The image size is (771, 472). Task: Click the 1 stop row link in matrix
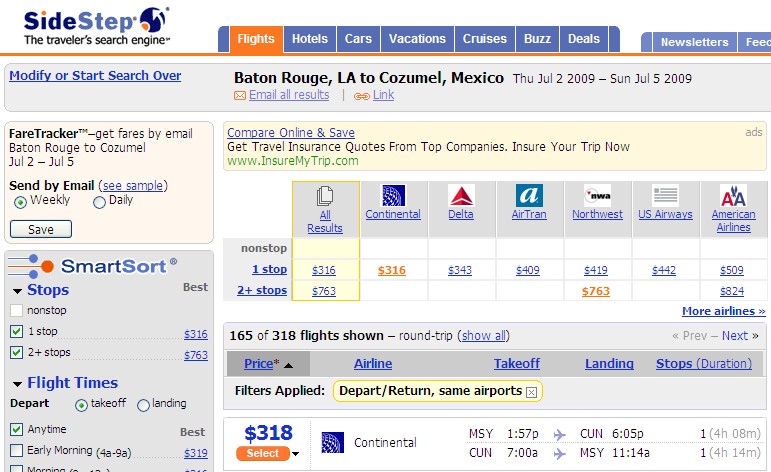coord(269,269)
